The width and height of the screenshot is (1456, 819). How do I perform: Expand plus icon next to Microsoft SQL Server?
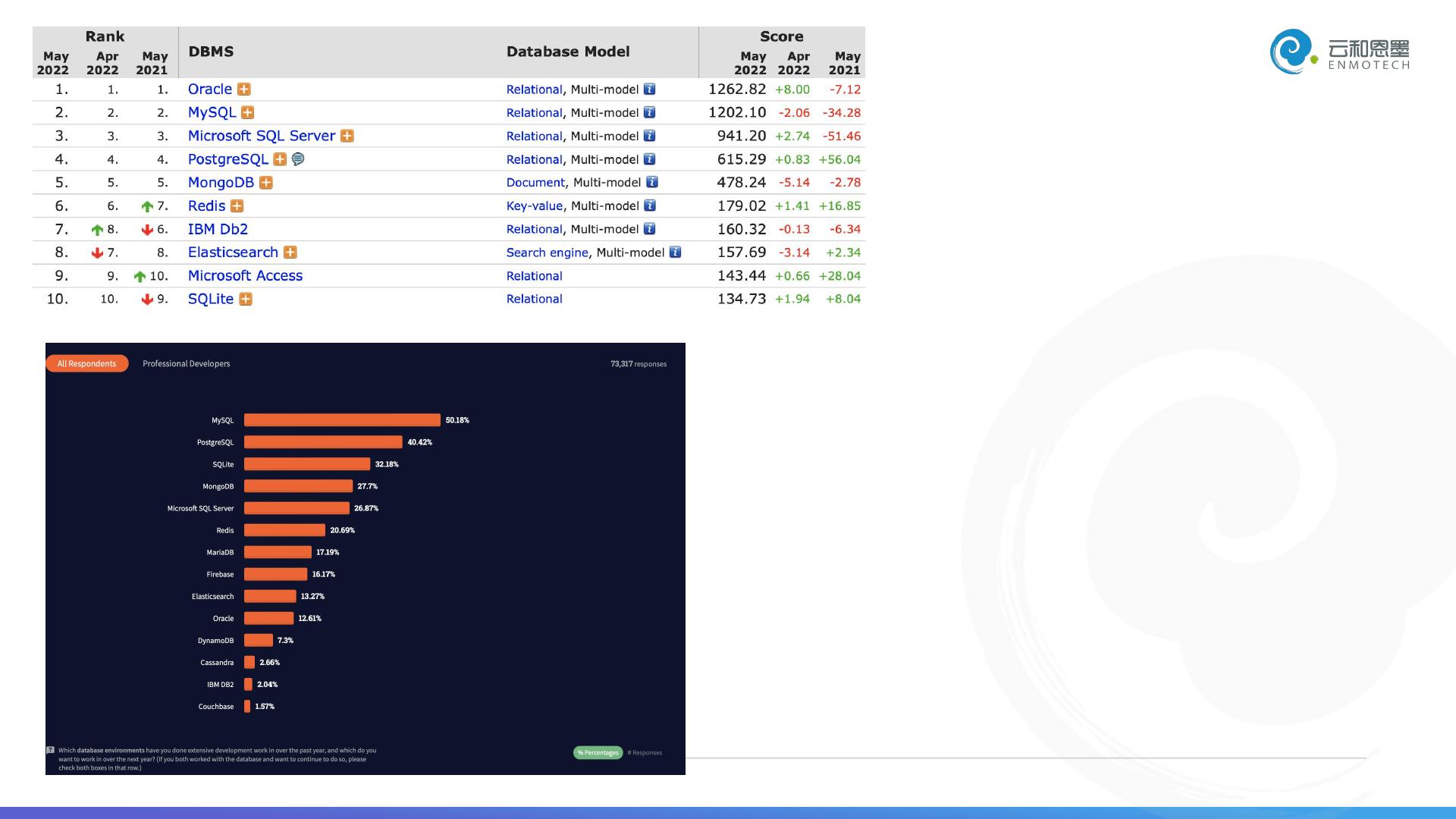[347, 136]
